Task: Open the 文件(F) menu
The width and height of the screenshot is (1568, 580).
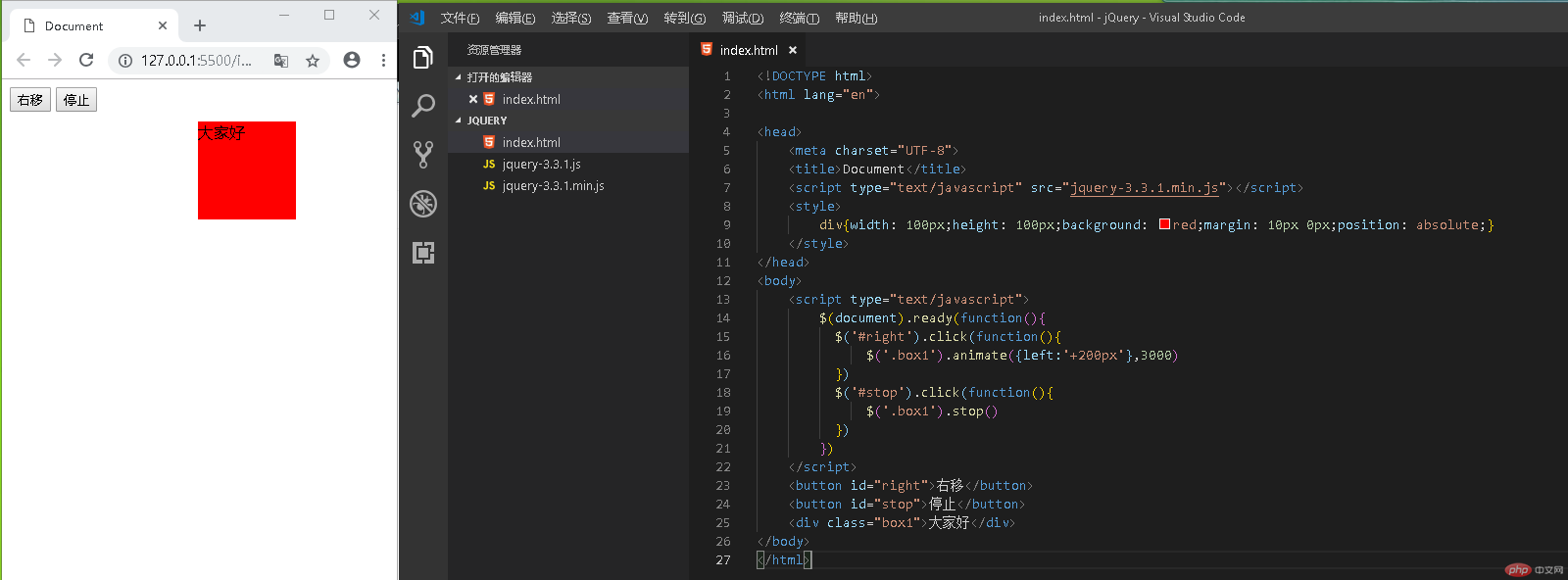Action: tap(460, 18)
